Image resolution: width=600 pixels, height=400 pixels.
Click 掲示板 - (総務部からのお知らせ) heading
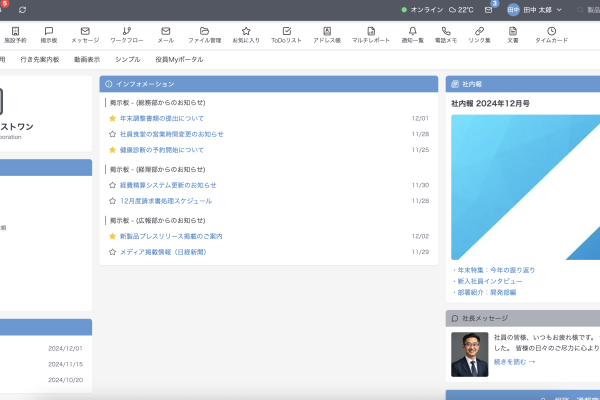(x=157, y=103)
